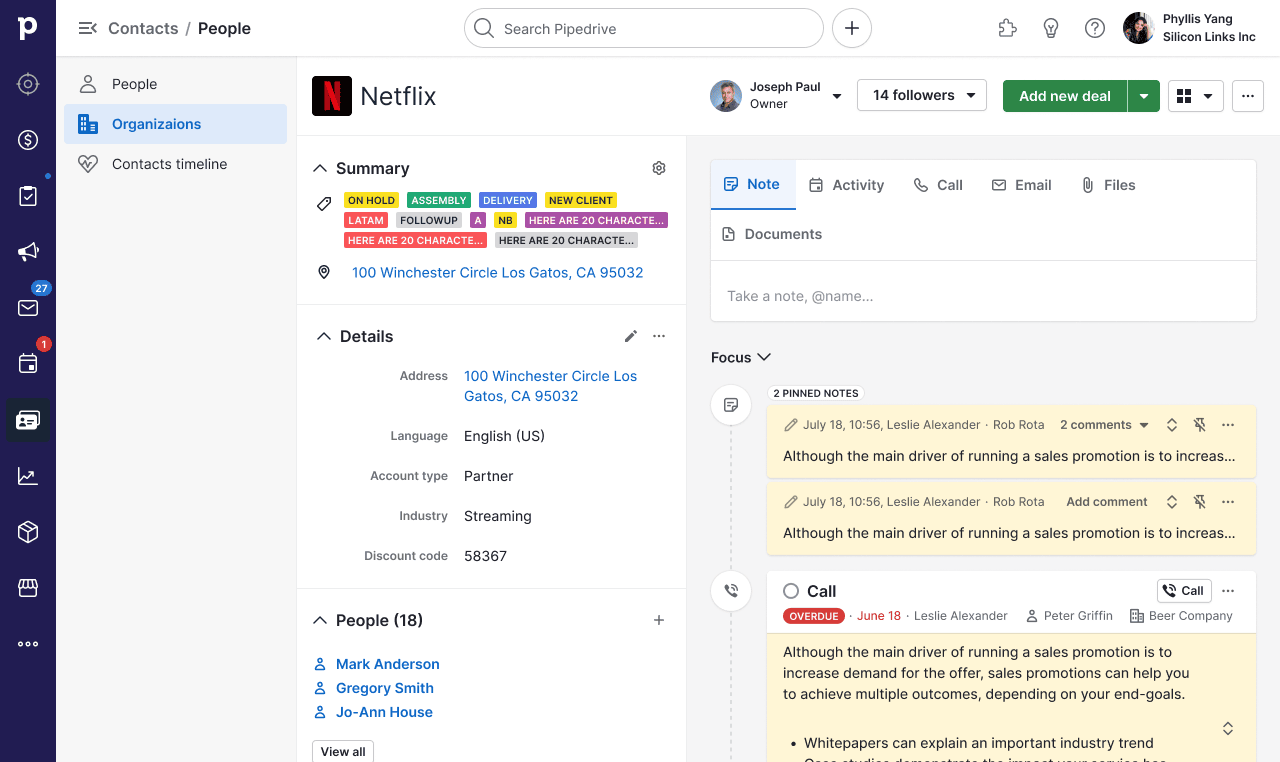Edit Details with the pencil icon
The height and width of the screenshot is (762, 1280).
pos(631,336)
